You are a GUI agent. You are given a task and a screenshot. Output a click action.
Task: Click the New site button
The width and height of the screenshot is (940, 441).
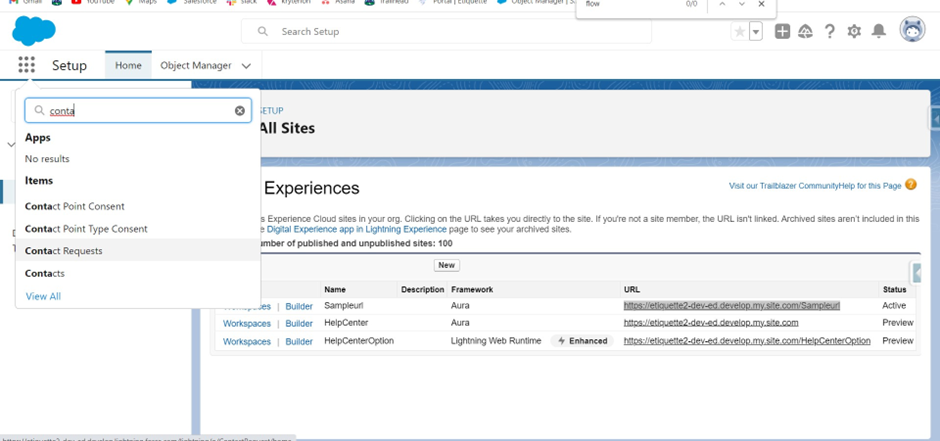tap(447, 265)
